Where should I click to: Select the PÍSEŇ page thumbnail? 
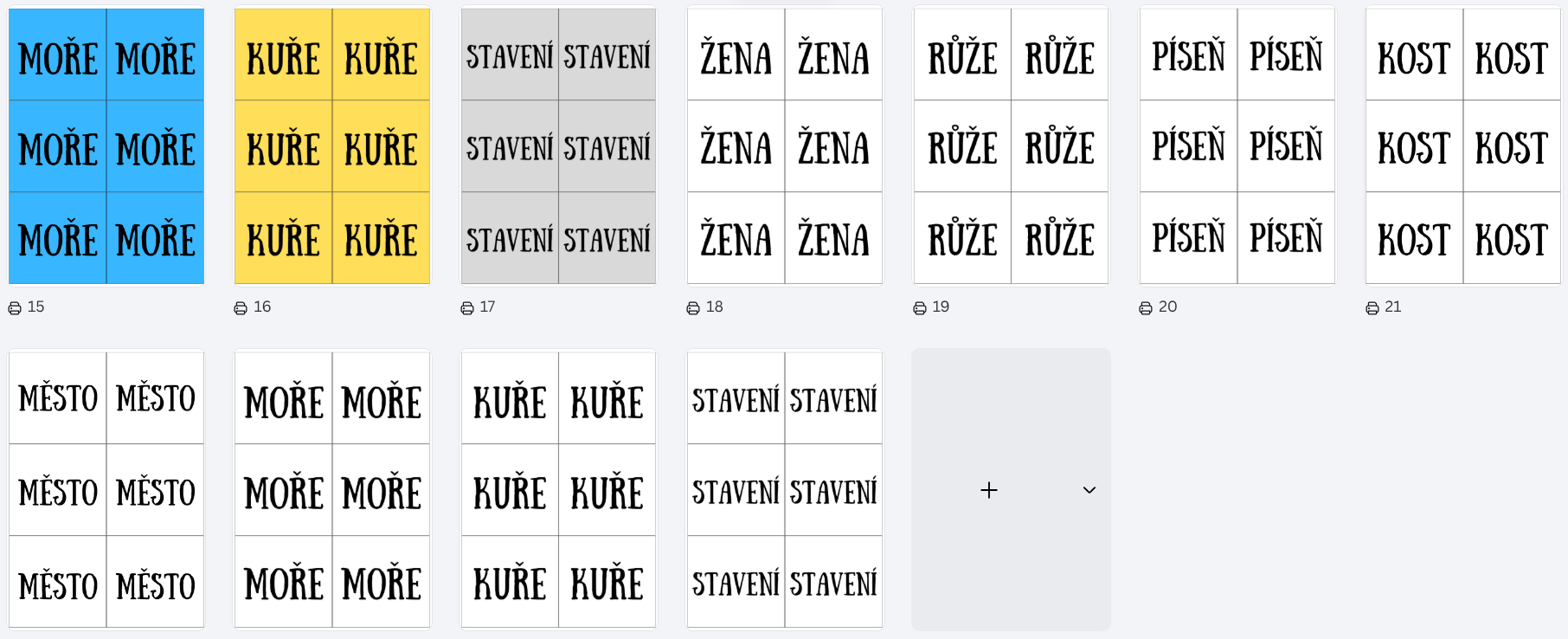tap(1237, 146)
